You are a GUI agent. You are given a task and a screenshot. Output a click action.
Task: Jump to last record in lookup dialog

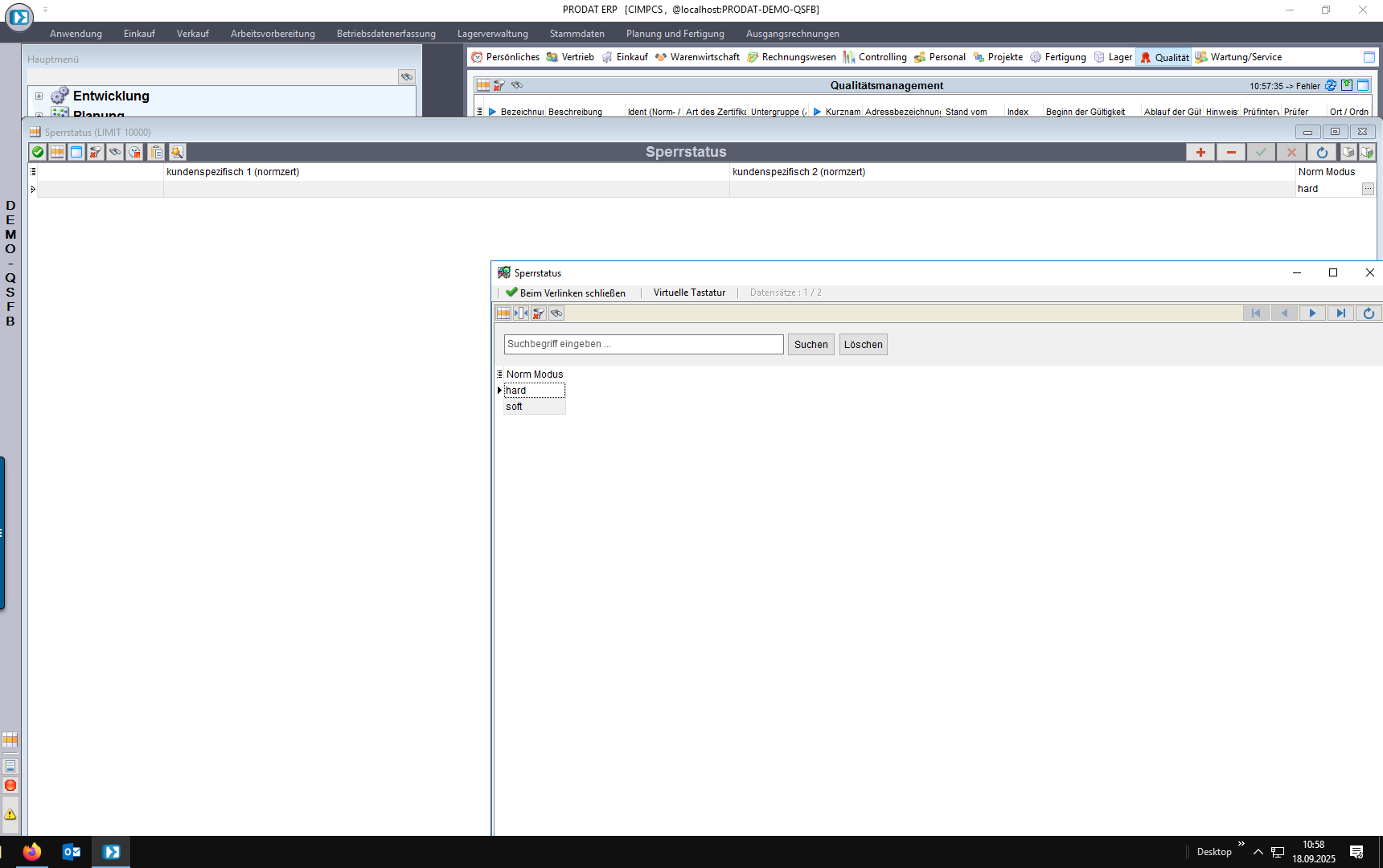click(x=1340, y=313)
